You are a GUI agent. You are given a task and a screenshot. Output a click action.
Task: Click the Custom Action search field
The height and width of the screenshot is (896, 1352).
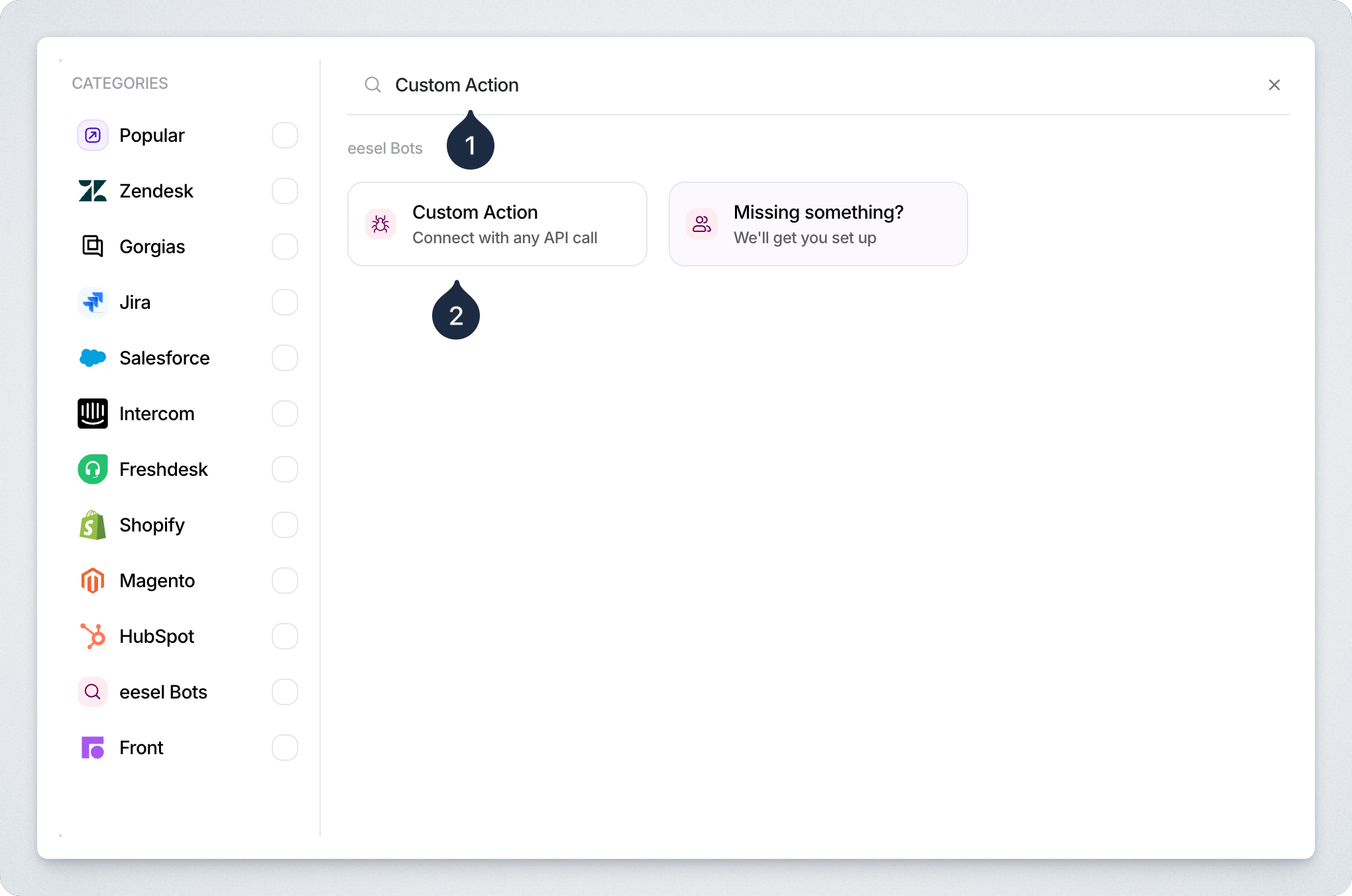coord(795,85)
